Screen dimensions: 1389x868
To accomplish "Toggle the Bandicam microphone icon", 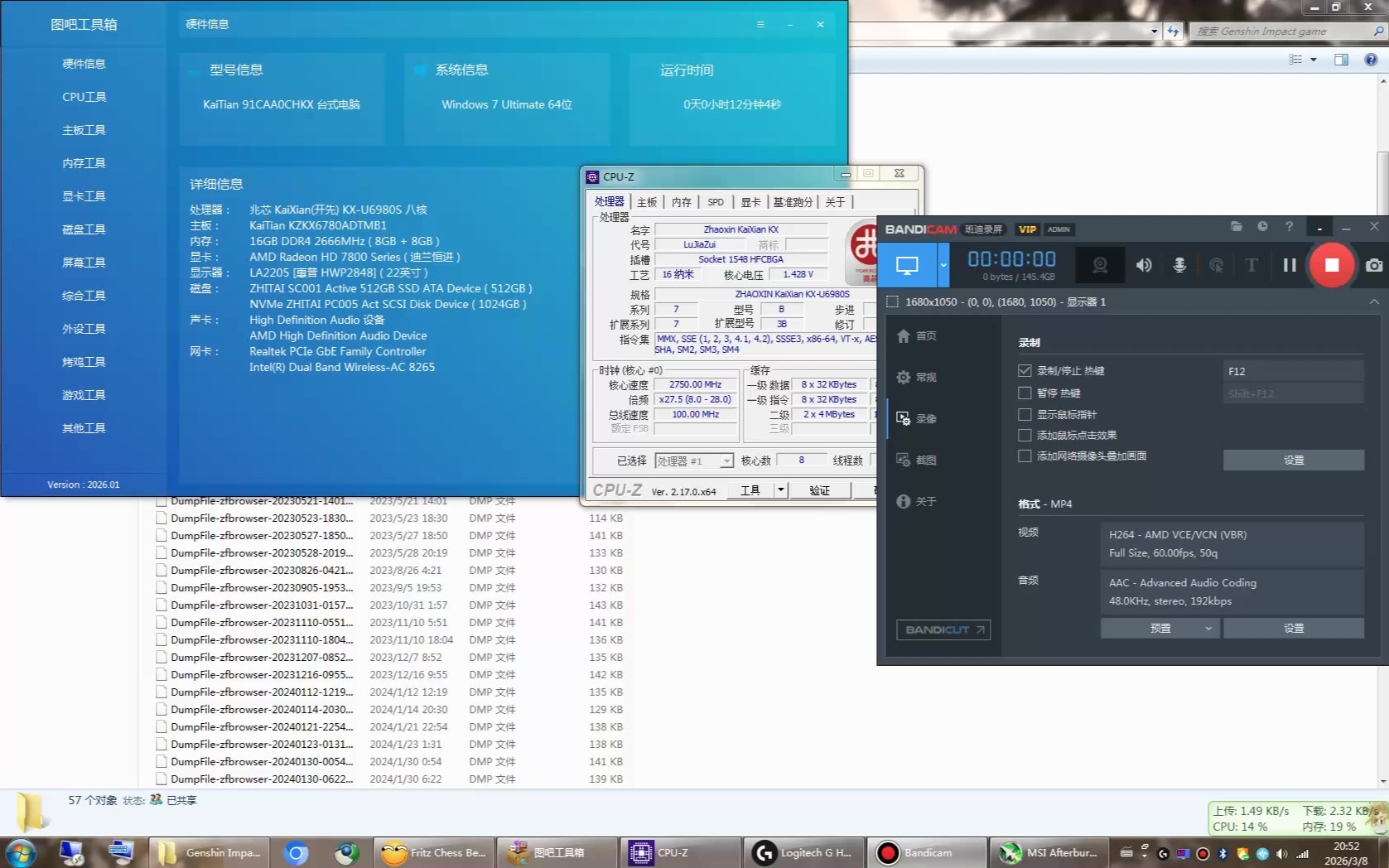I will (x=1179, y=265).
